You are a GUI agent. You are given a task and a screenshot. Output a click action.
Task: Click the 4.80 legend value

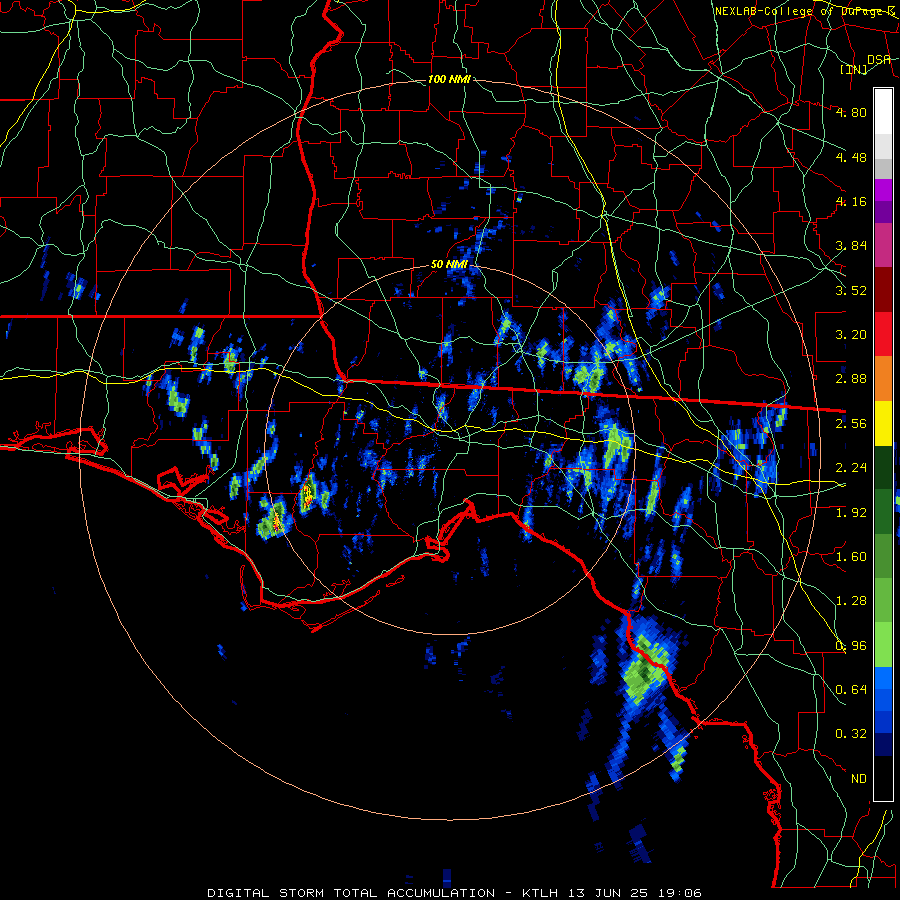point(851,112)
